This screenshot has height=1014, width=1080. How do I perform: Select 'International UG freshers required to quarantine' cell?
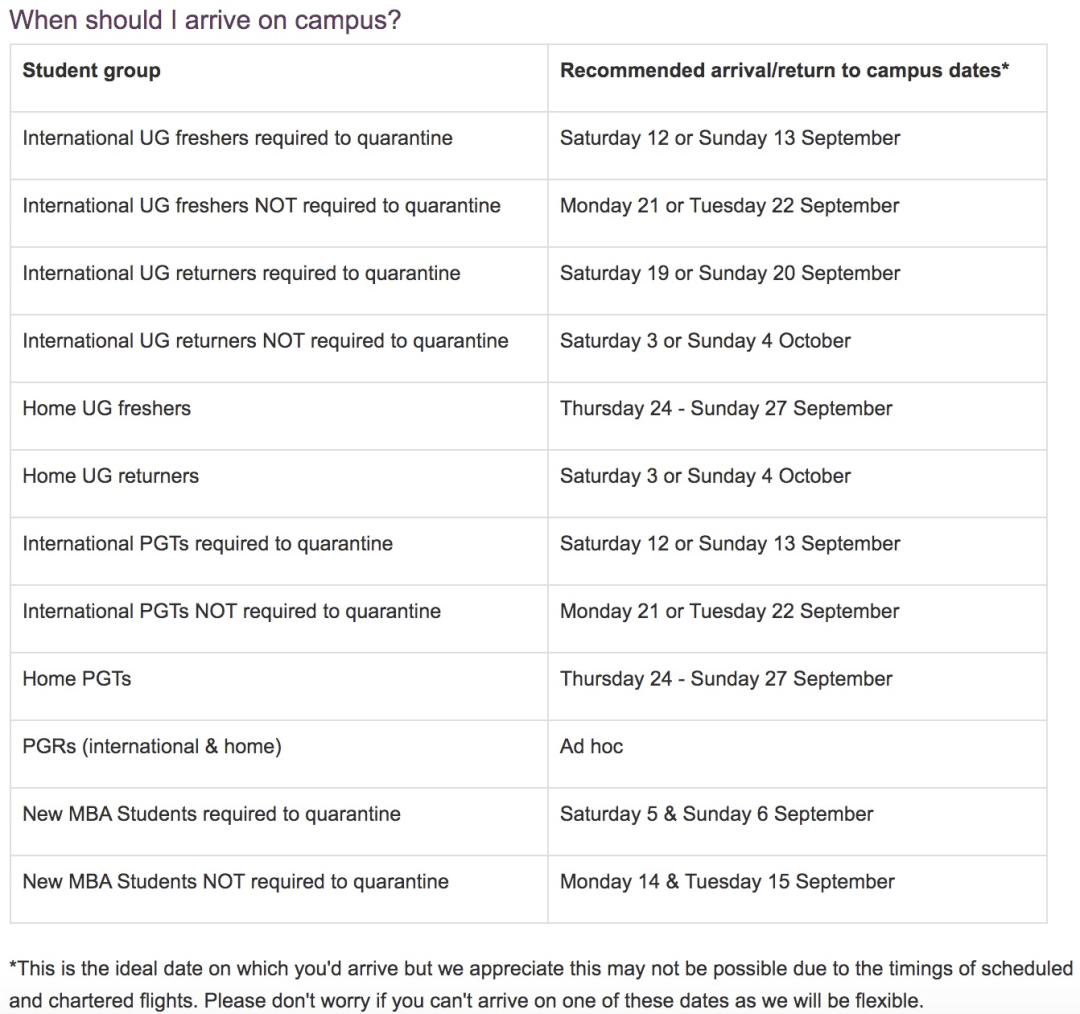point(237,138)
